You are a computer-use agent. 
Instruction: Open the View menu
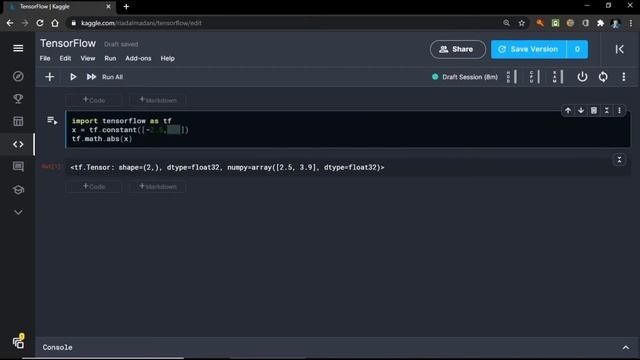click(x=87, y=58)
